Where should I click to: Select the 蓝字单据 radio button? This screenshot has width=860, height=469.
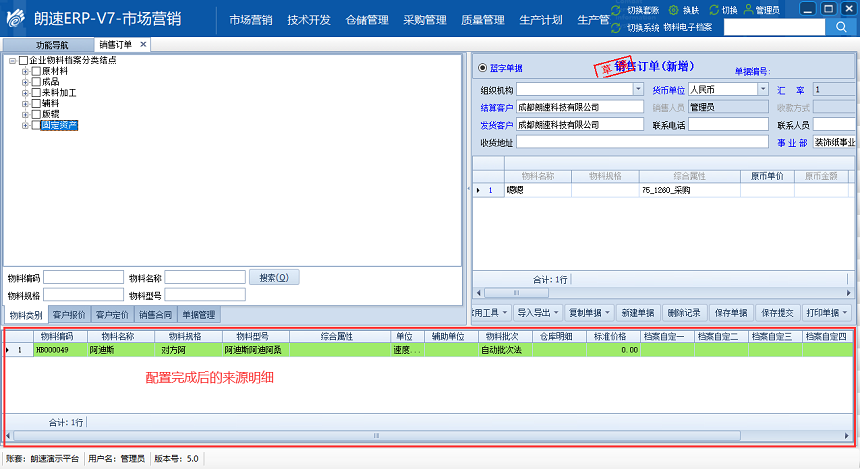click(x=483, y=67)
